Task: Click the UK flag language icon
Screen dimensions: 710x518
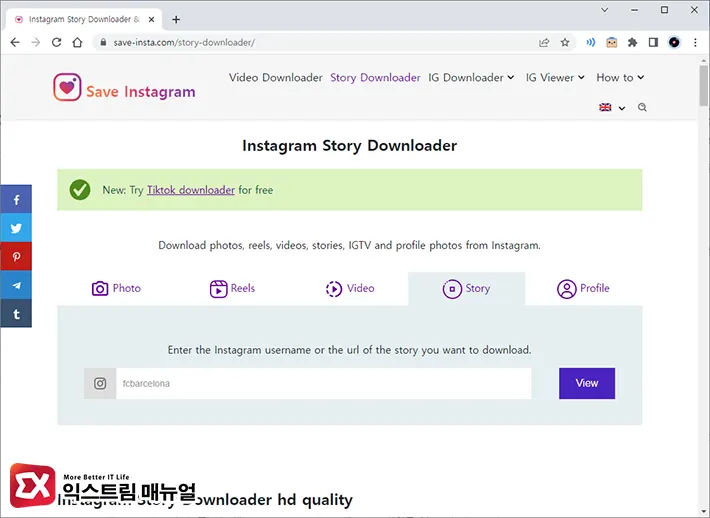Action: pos(605,107)
